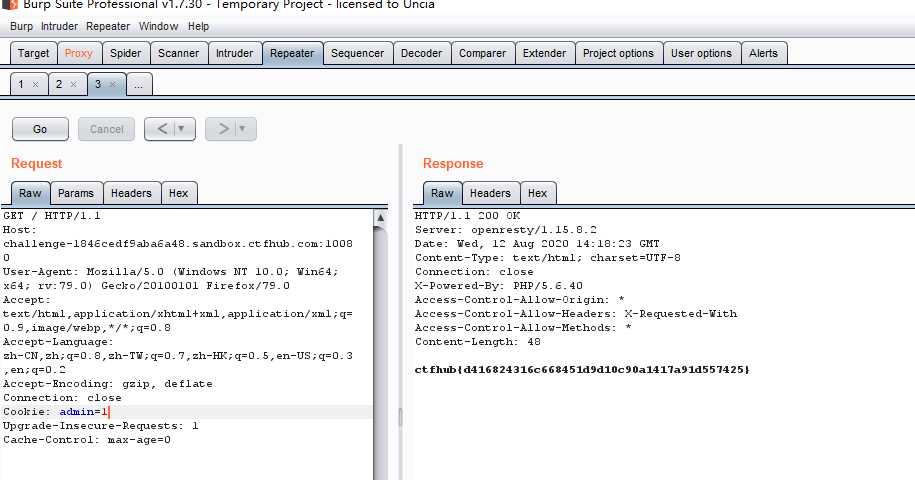Switch to the Scanner tab

coord(179,53)
